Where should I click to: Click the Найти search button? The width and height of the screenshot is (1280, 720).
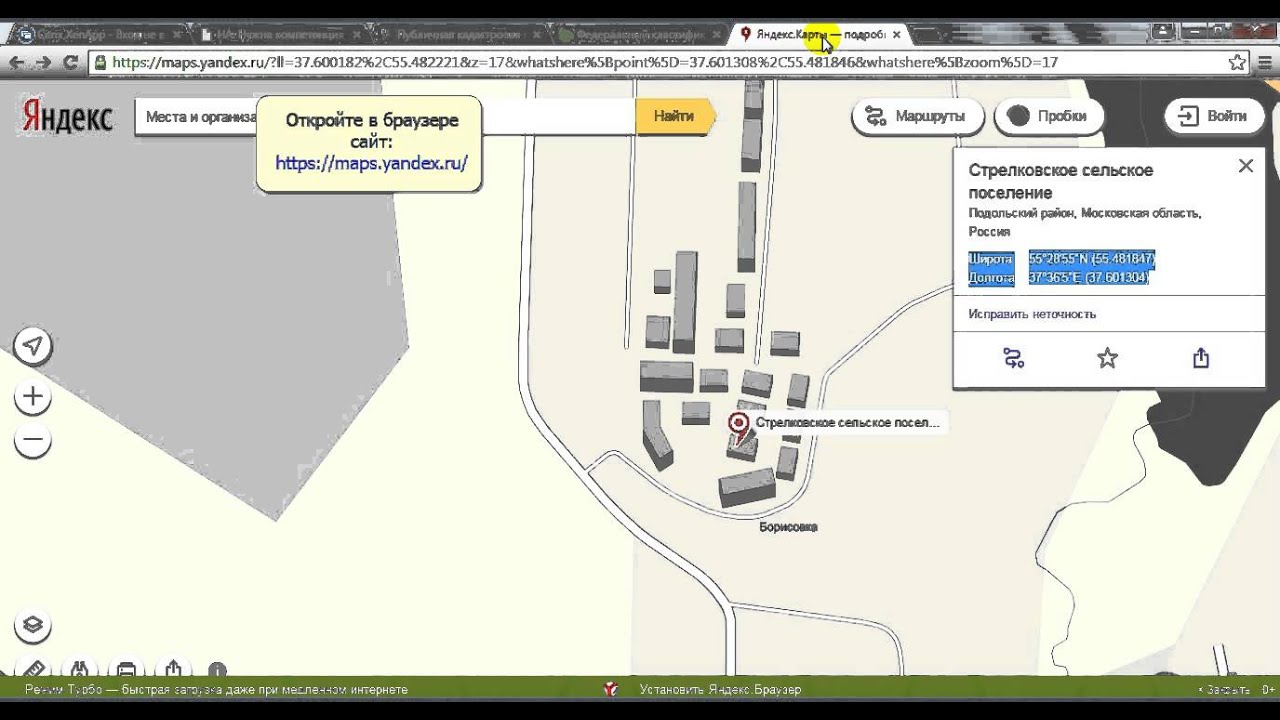(675, 116)
